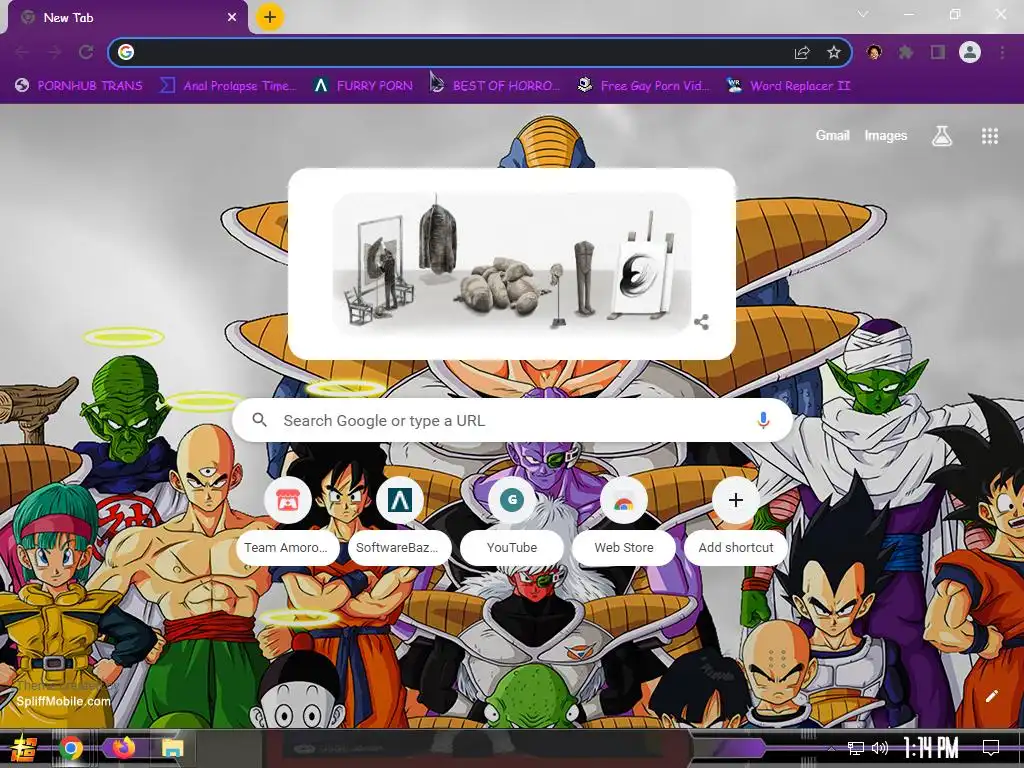Open the Word Replacer II bookmark
Viewport: 1024px width, 768px height.
[789, 86]
